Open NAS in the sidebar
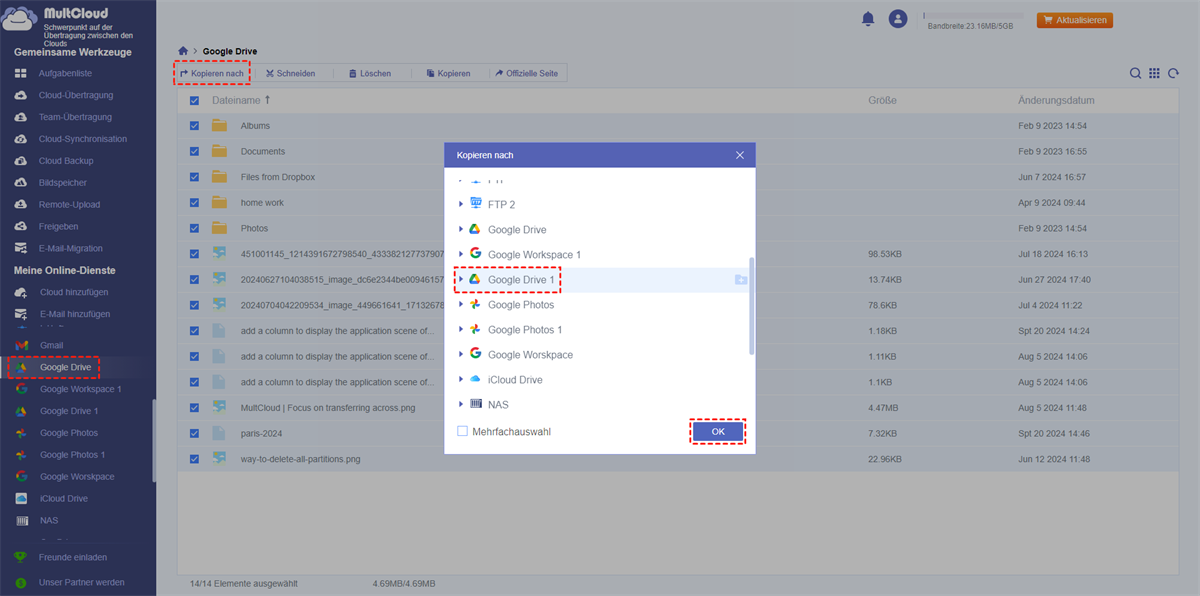1200x596 pixels. point(49,520)
